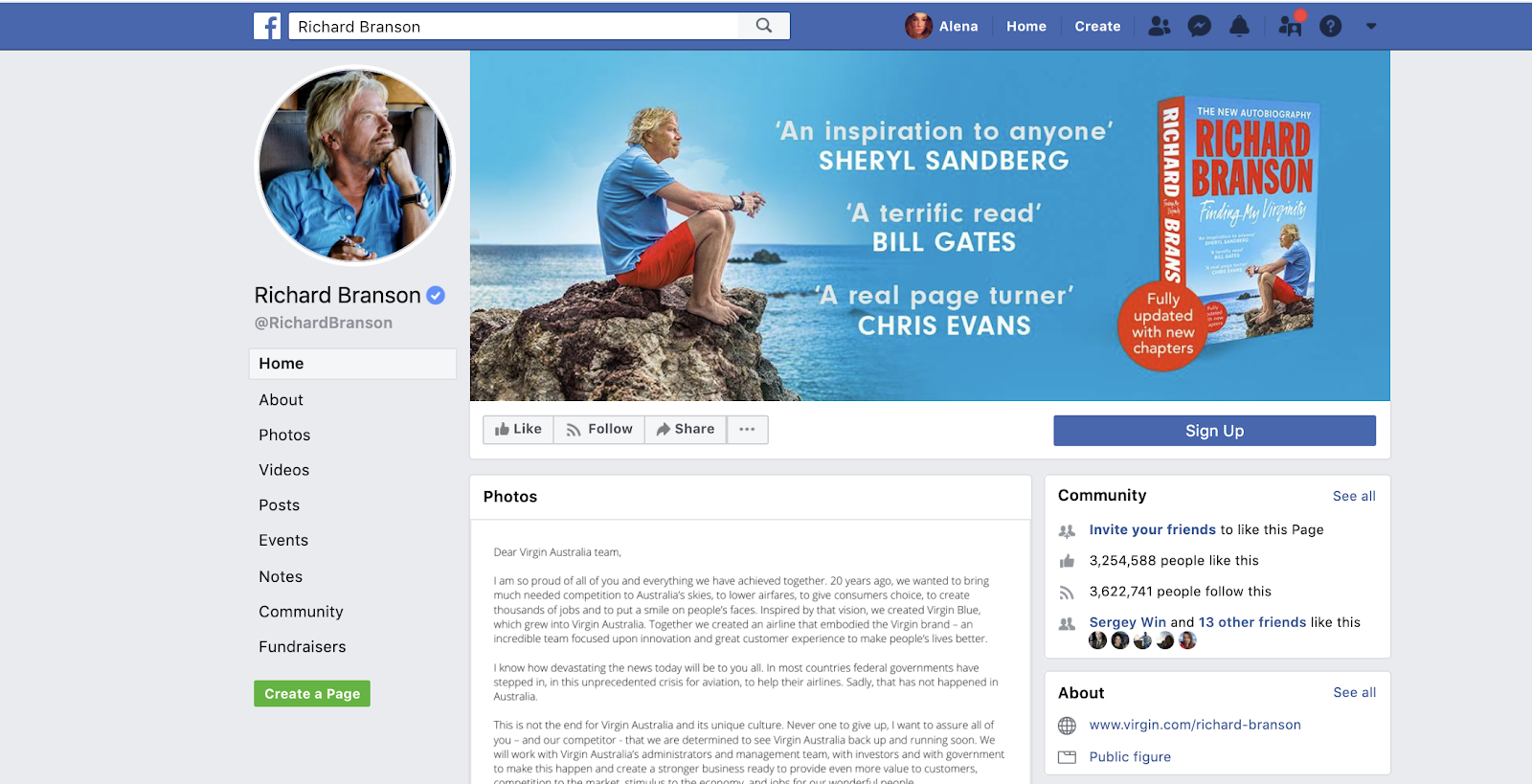Open the three-dots more options menu
Screen dimensions: 1532x784
pyautogui.click(x=747, y=429)
